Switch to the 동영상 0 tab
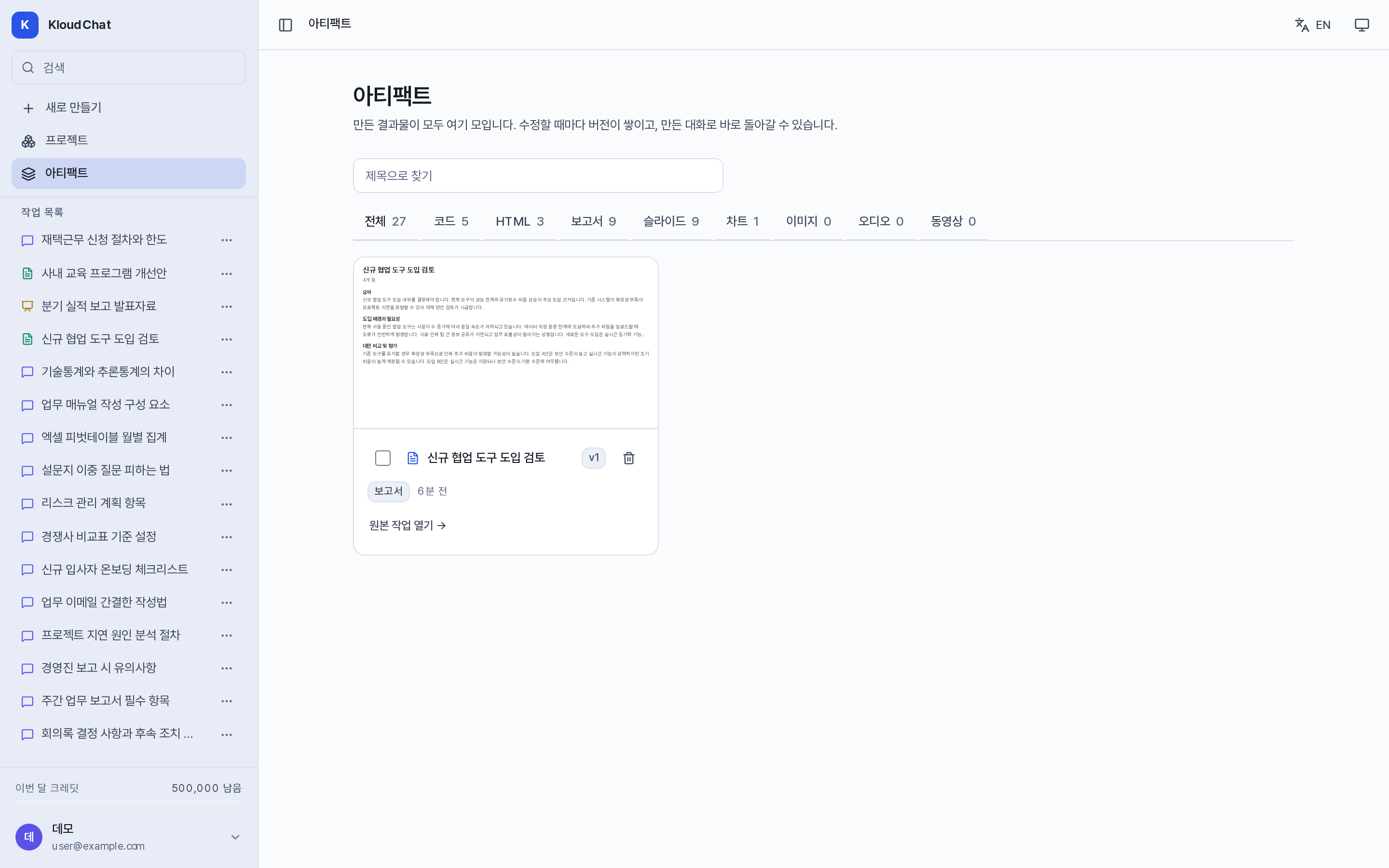Screen dimensions: 1389x868 pyautogui.click(x=953, y=222)
